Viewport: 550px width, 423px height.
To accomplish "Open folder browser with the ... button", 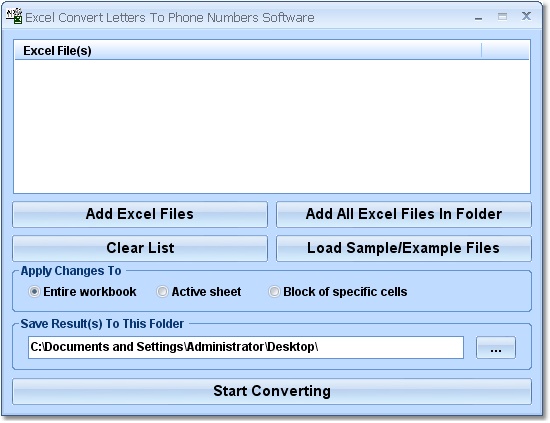I will (496, 348).
